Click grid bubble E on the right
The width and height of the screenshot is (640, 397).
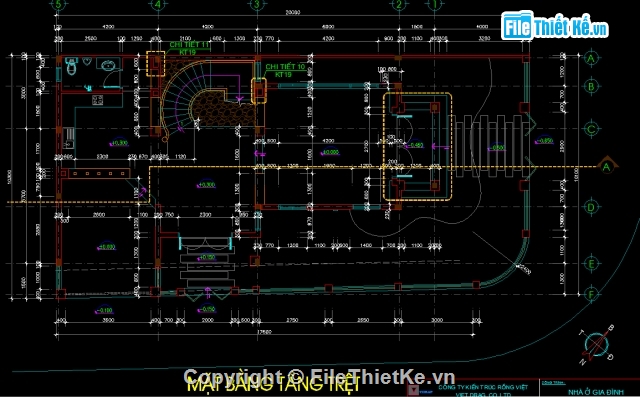pyautogui.click(x=591, y=264)
